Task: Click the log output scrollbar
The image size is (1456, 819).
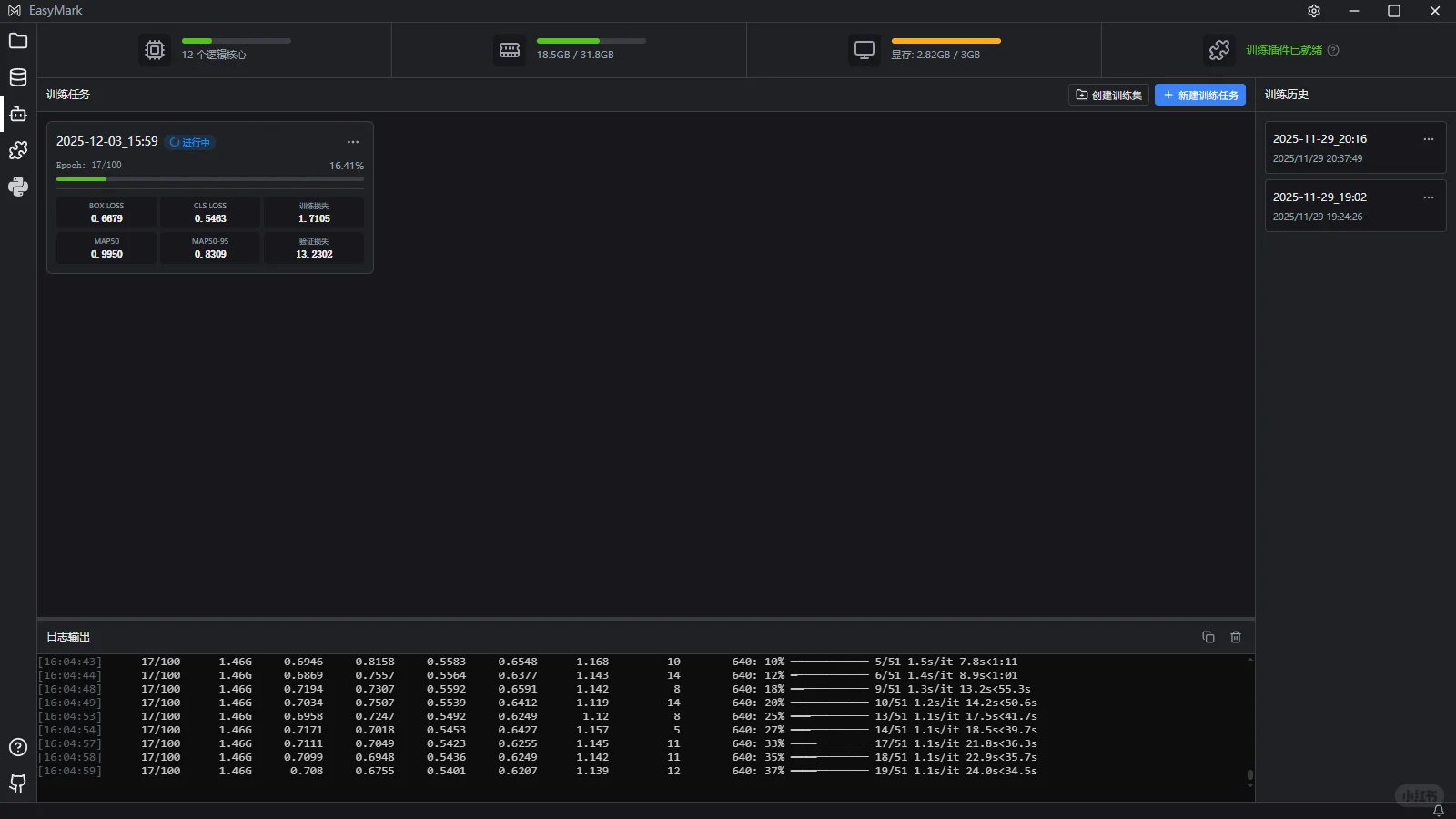Action: (1250, 776)
